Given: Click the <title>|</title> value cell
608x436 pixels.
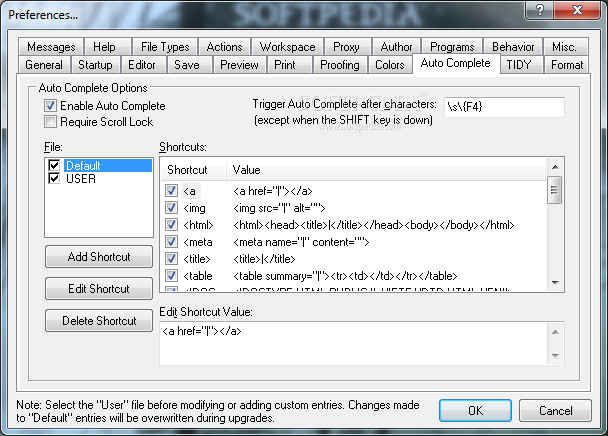Looking at the screenshot, I should [264, 259].
